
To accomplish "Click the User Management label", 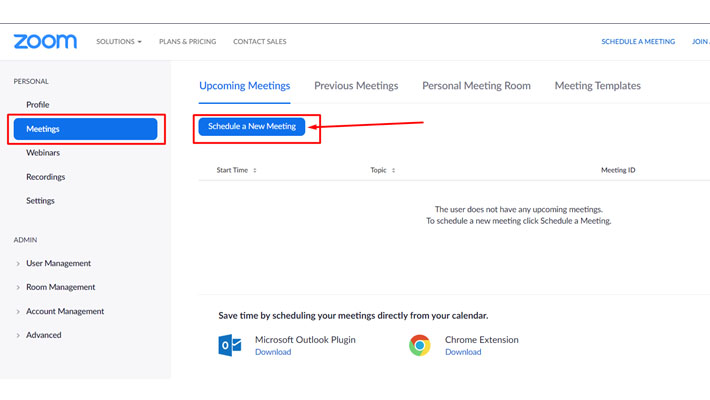I will tap(58, 263).
